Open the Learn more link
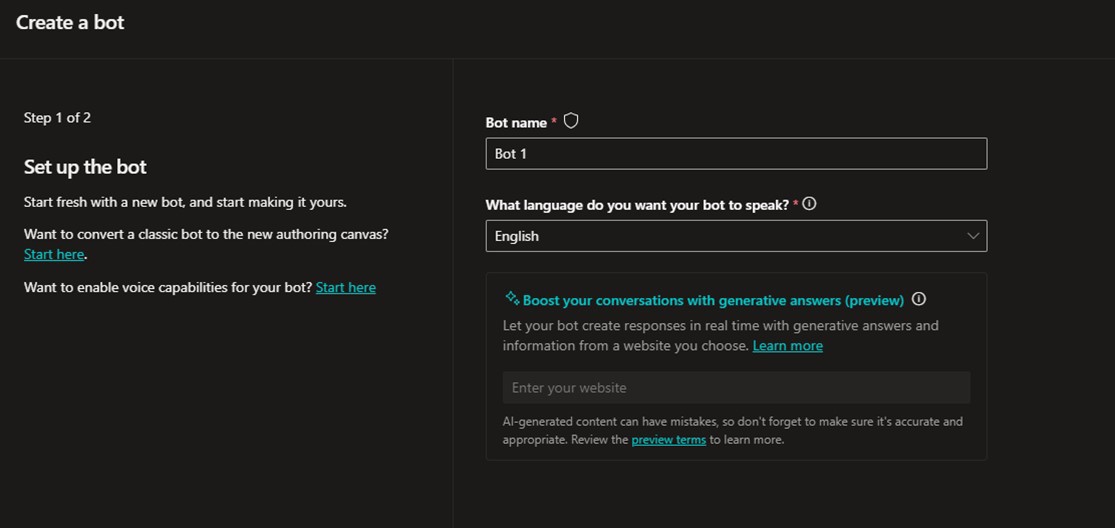This screenshot has height=528, width=1115. point(787,346)
